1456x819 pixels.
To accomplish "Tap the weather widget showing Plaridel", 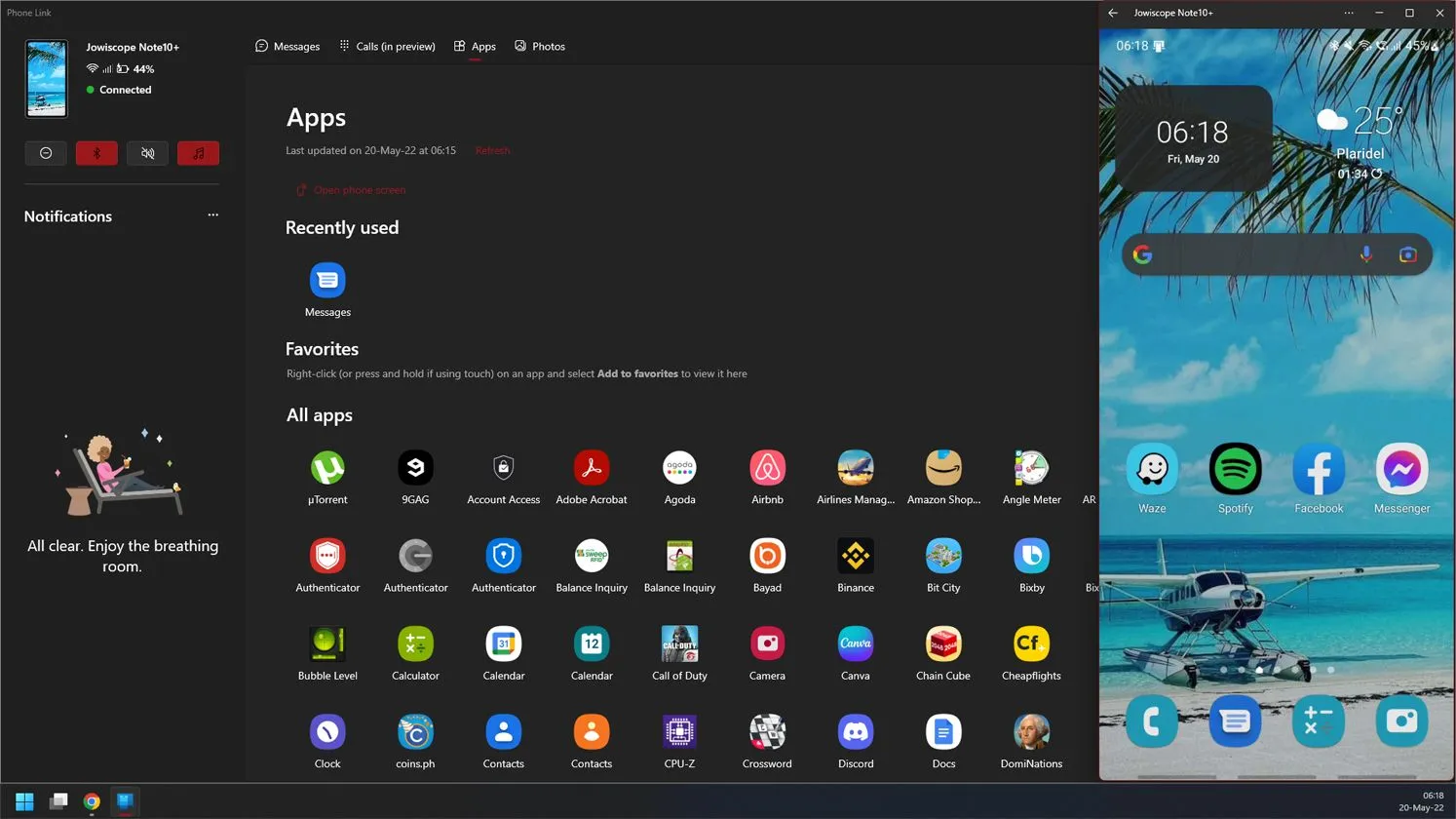I will [x=1360, y=144].
